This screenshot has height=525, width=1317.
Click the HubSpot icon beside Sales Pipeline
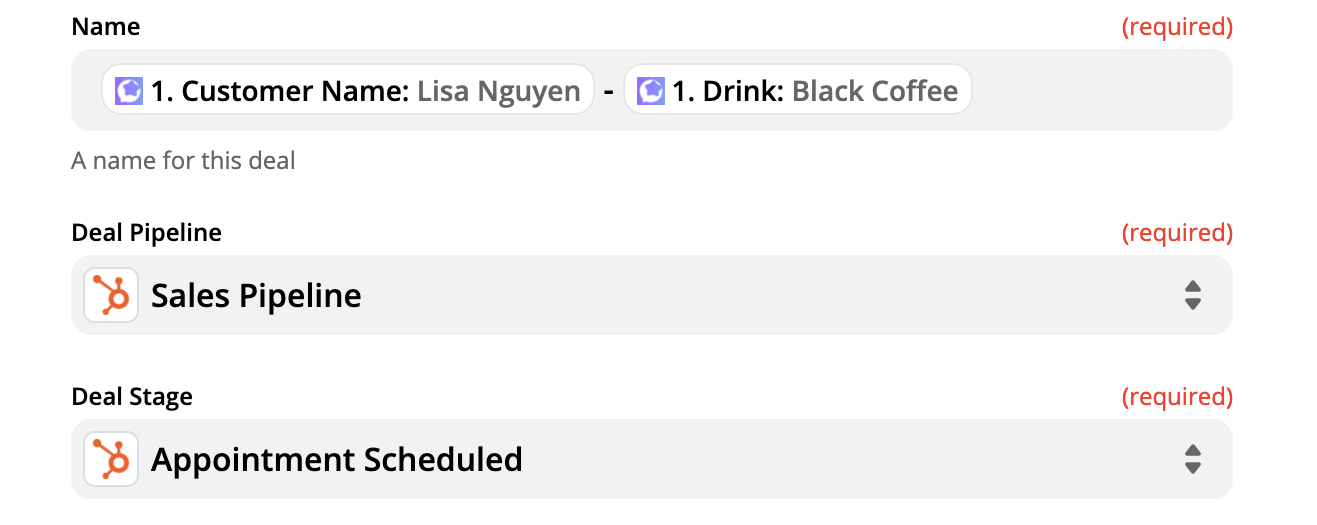[111, 295]
